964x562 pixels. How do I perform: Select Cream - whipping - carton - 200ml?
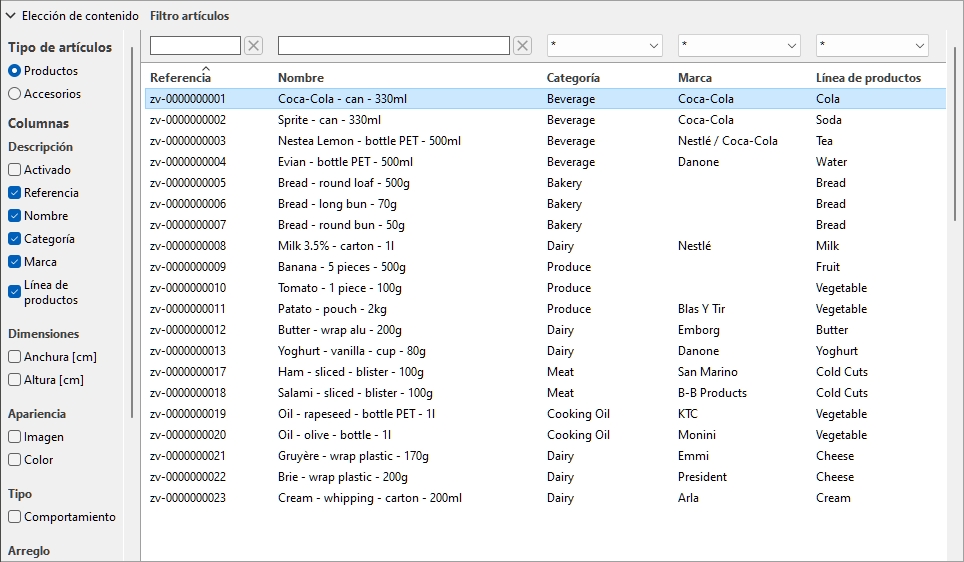[x=545, y=498]
